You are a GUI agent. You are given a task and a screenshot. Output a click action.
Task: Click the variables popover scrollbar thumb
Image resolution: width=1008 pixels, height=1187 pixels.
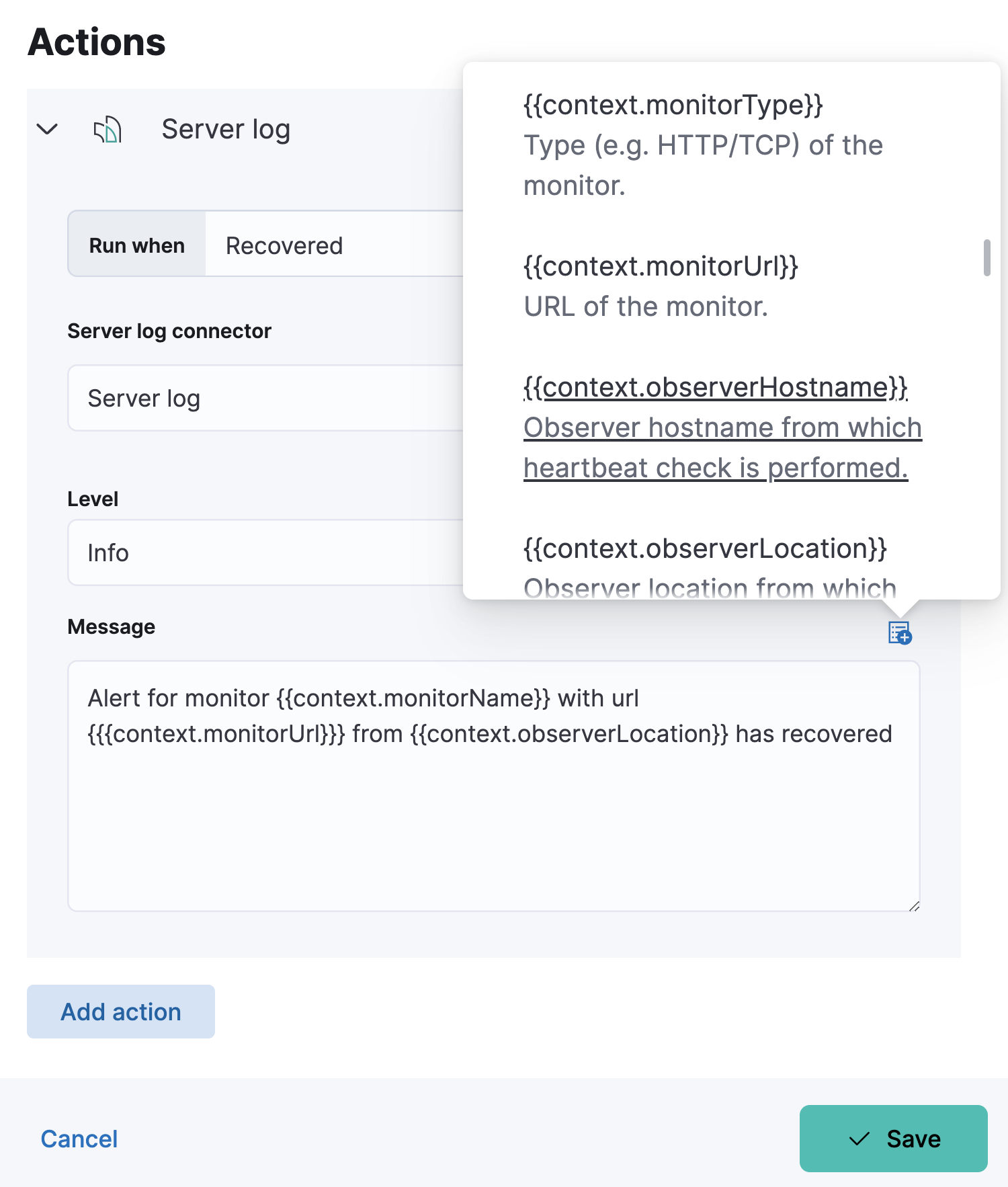pos(986,257)
